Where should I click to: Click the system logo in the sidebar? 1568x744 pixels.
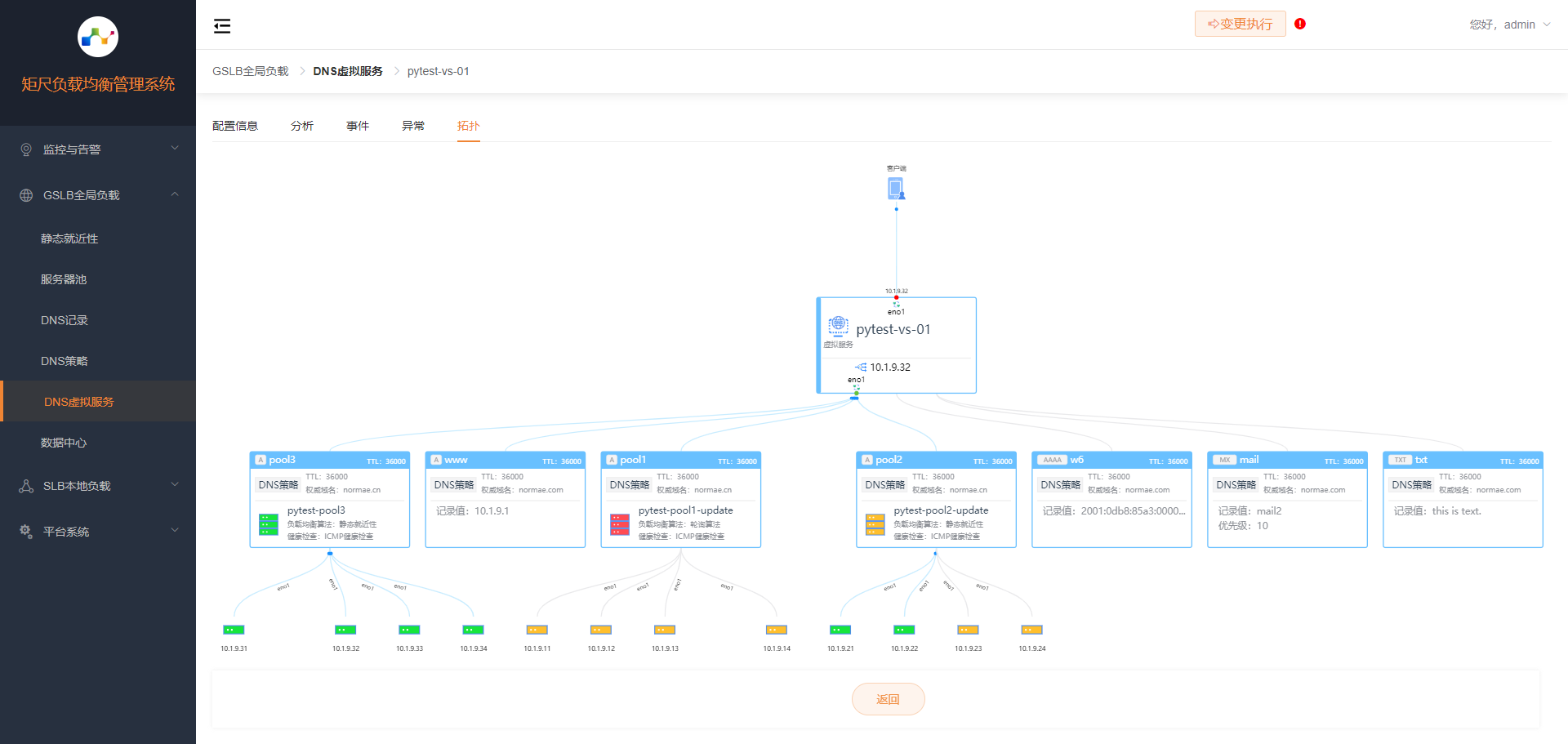(x=98, y=37)
